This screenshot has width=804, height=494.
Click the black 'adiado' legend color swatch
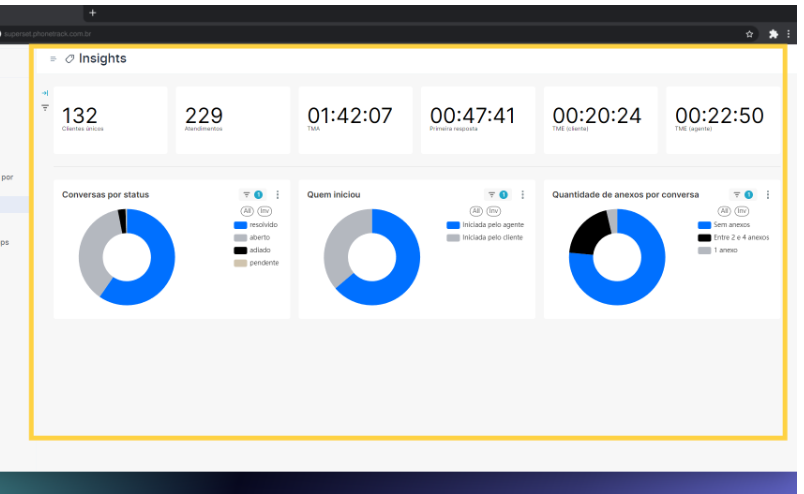point(240,250)
